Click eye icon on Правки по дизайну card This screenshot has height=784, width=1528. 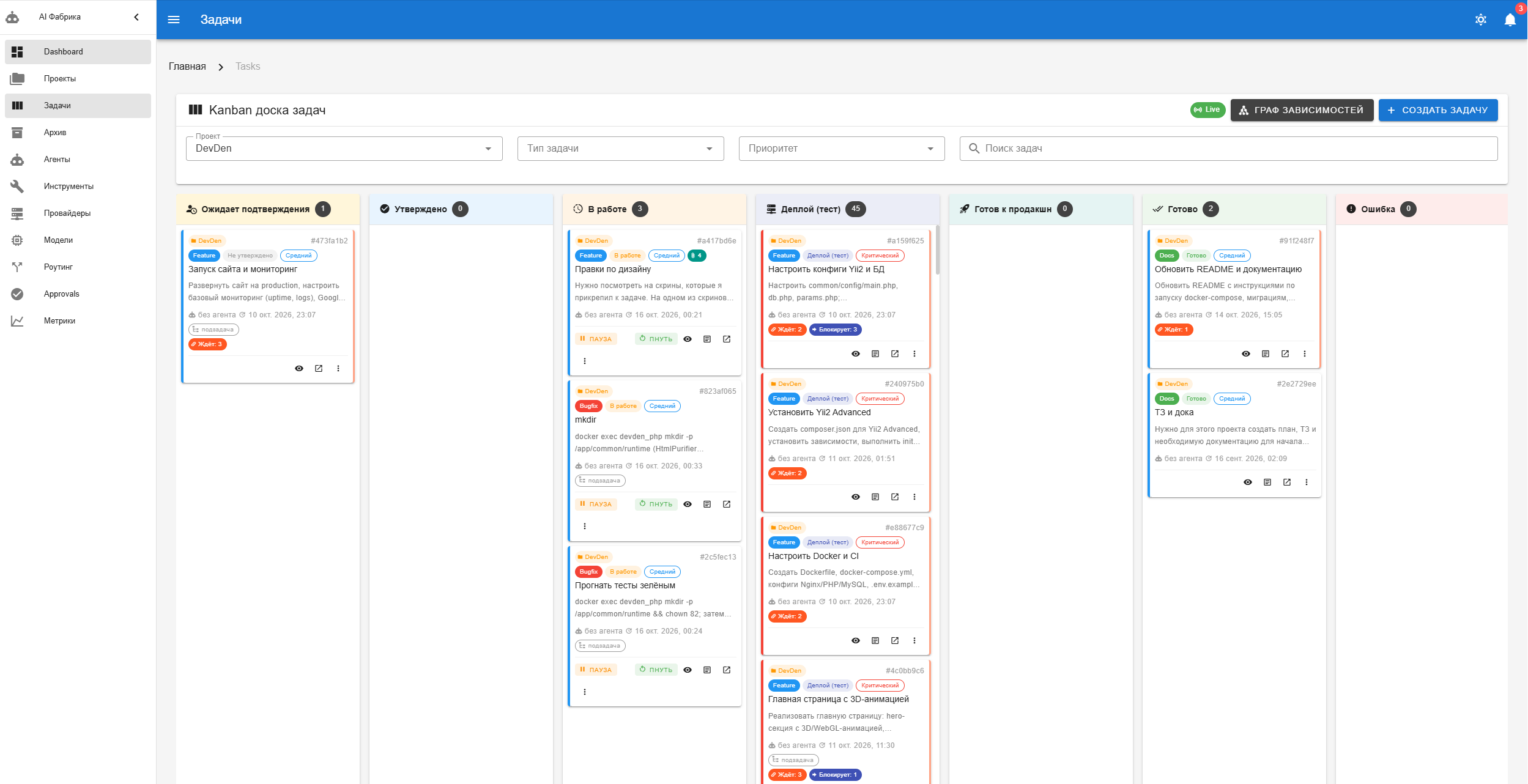688,339
